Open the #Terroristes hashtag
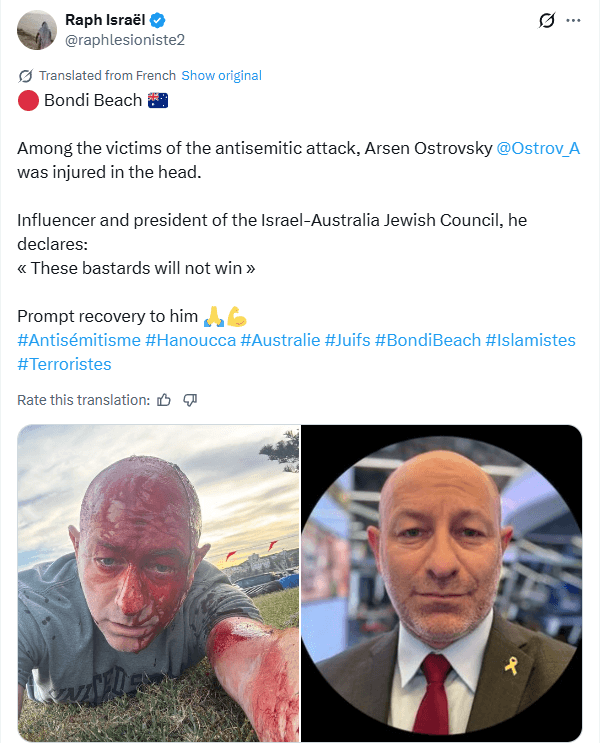The width and height of the screenshot is (601, 743). pos(64,364)
